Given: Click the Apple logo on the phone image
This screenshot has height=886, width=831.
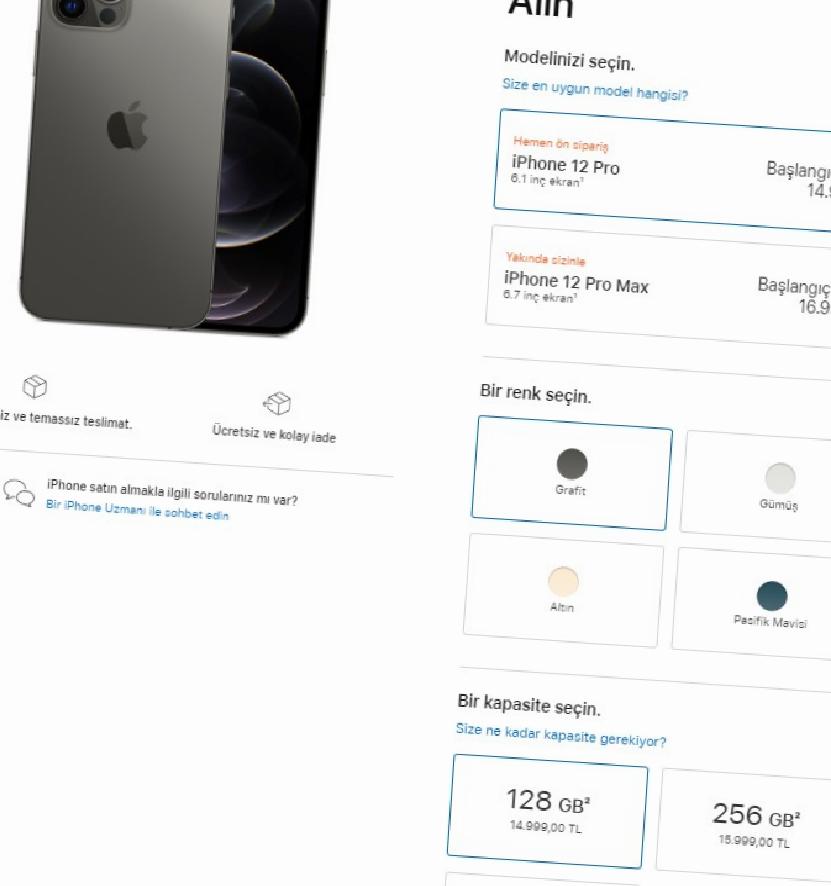Looking at the screenshot, I should [x=127, y=126].
